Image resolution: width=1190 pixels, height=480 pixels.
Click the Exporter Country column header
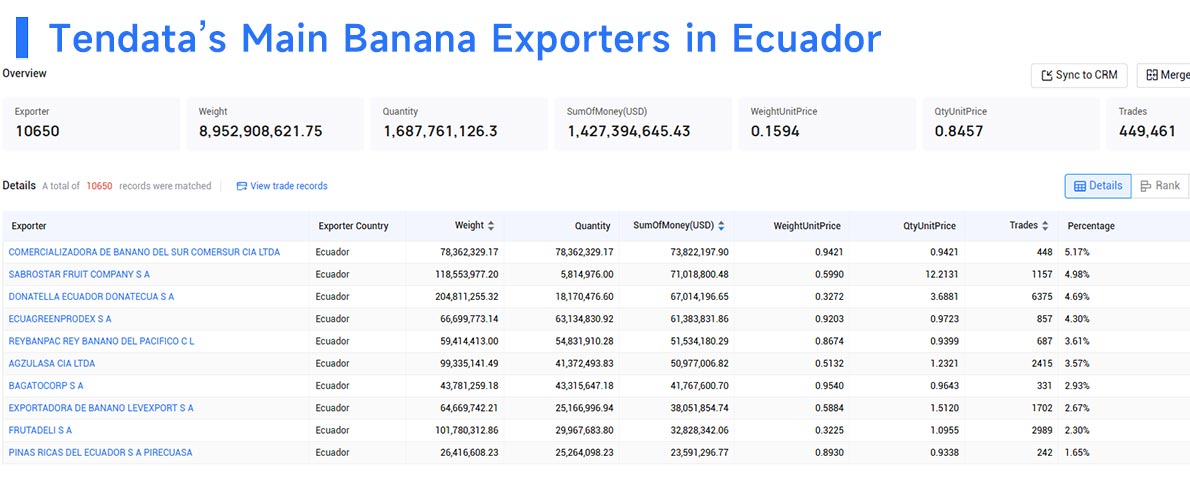353,226
